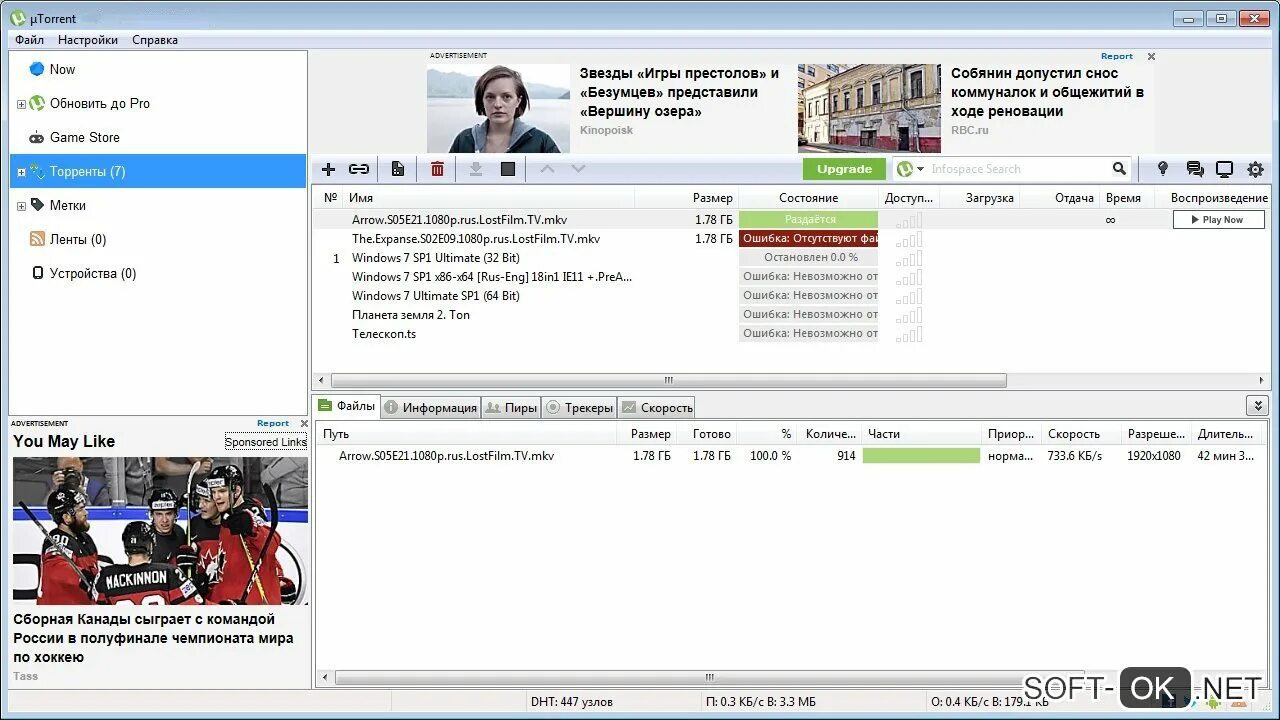Image resolution: width=1280 pixels, height=720 pixels.
Task: Open Preferences via the gear icon
Action: pos(1255,169)
